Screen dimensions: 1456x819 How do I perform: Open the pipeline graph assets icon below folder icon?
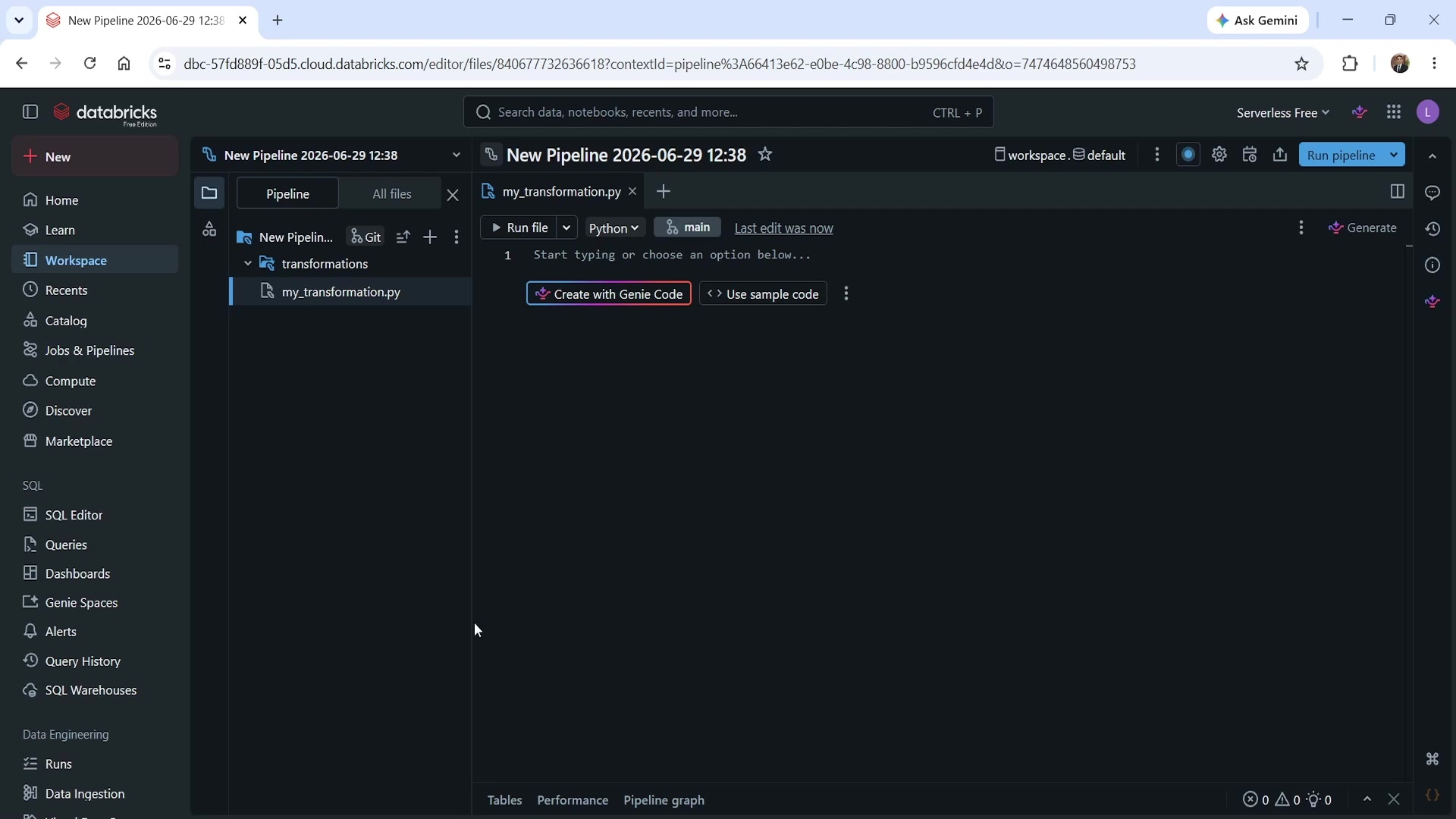(209, 229)
